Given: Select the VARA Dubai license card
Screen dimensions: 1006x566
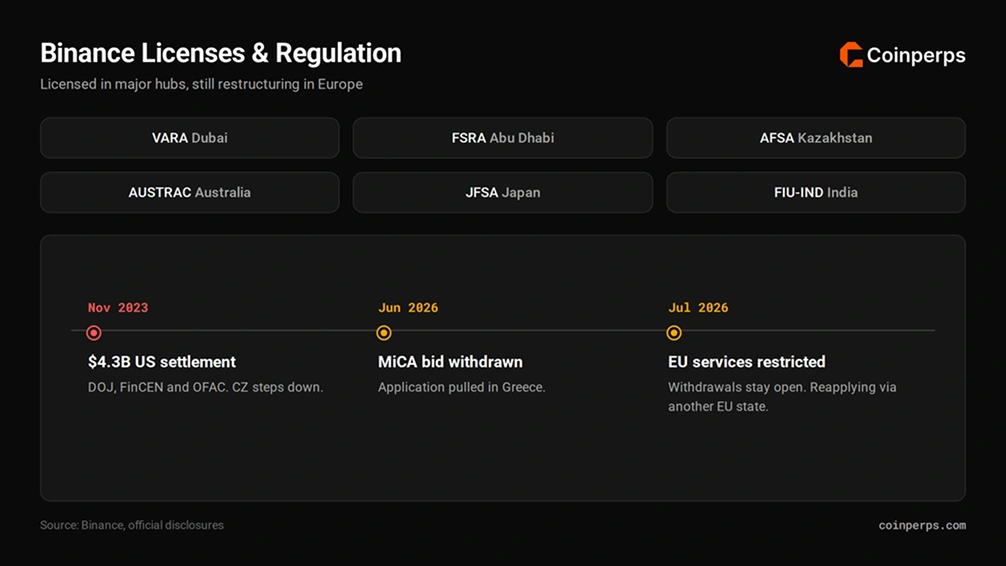Looking at the screenshot, I should point(190,138).
